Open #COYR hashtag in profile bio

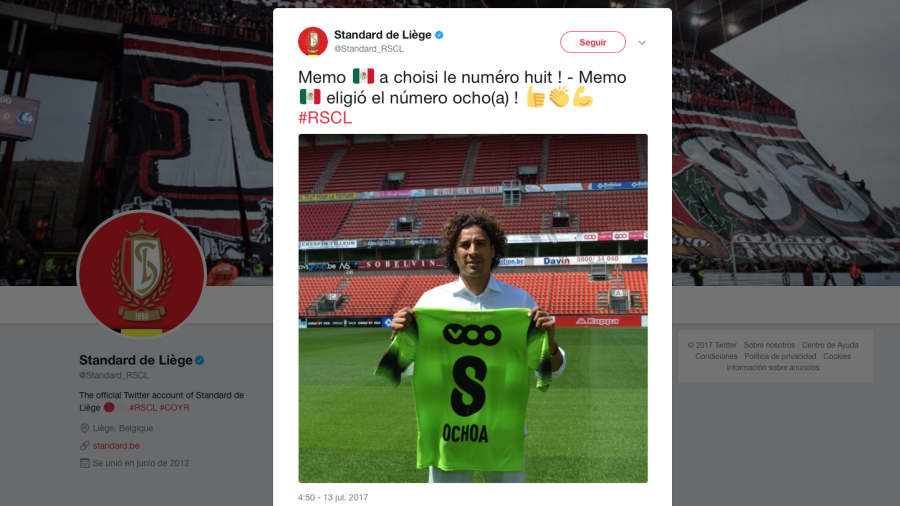[174, 408]
